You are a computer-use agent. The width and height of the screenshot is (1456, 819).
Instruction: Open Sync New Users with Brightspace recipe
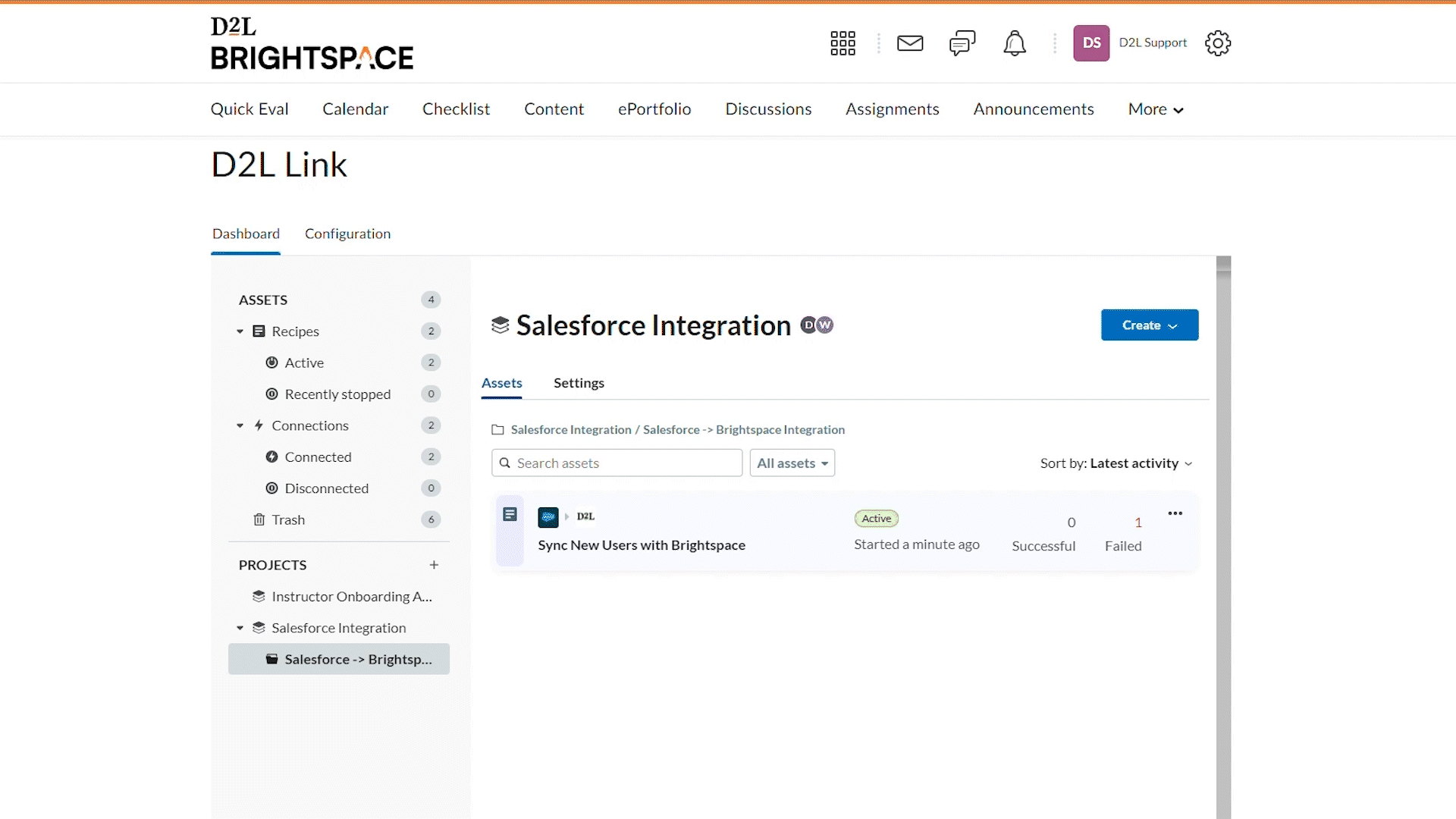tap(641, 545)
